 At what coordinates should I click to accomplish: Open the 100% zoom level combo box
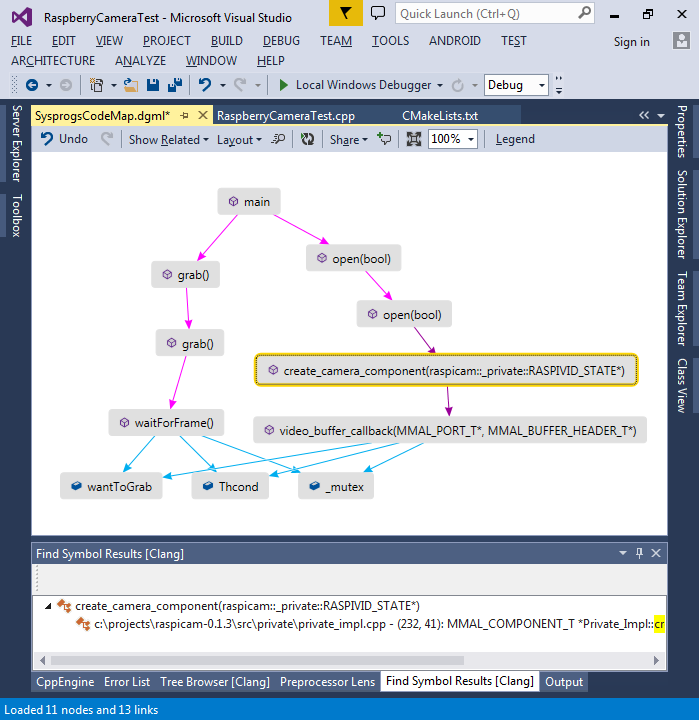click(453, 139)
